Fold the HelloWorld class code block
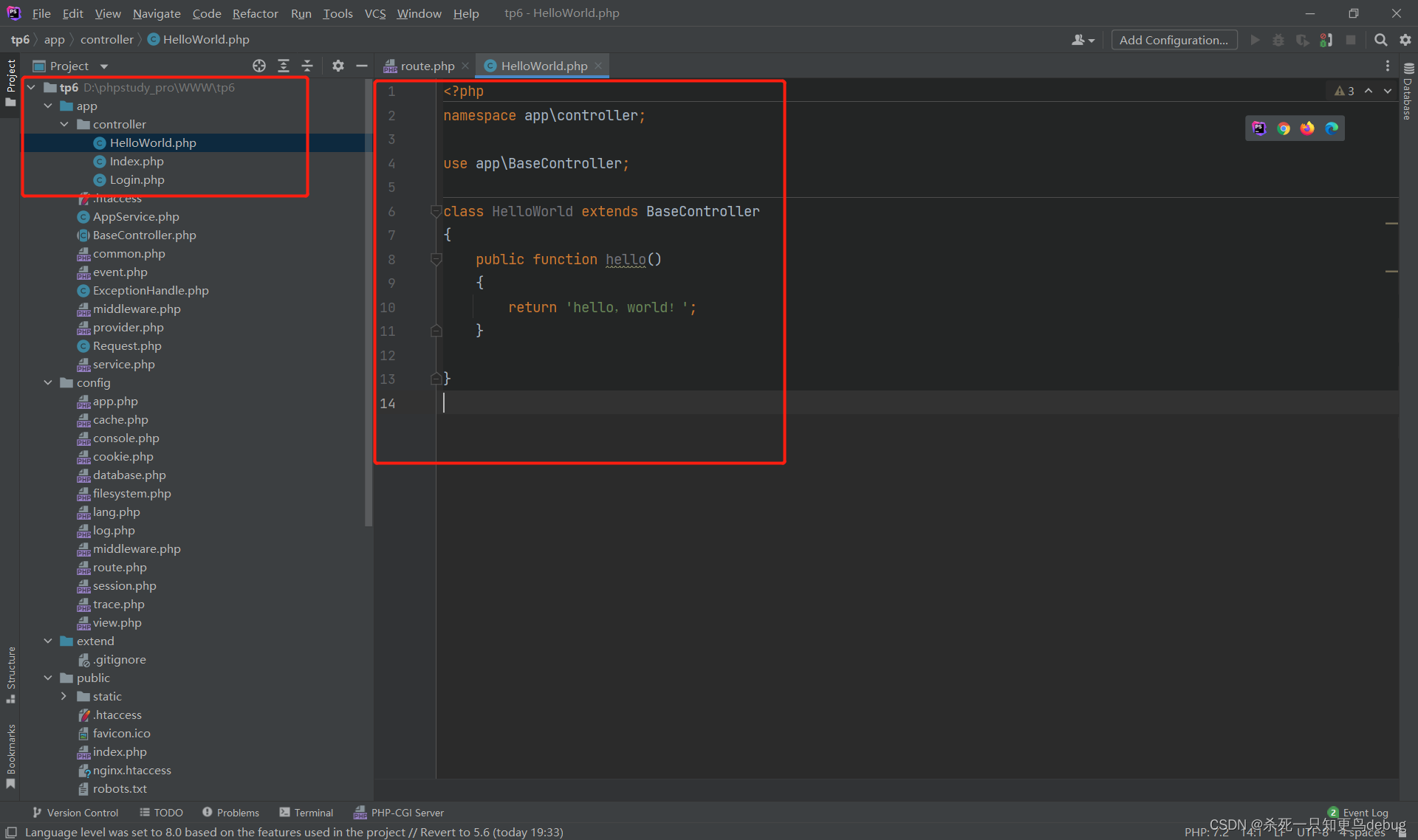The width and height of the screenshot is (1418, 840). point(436,211)
